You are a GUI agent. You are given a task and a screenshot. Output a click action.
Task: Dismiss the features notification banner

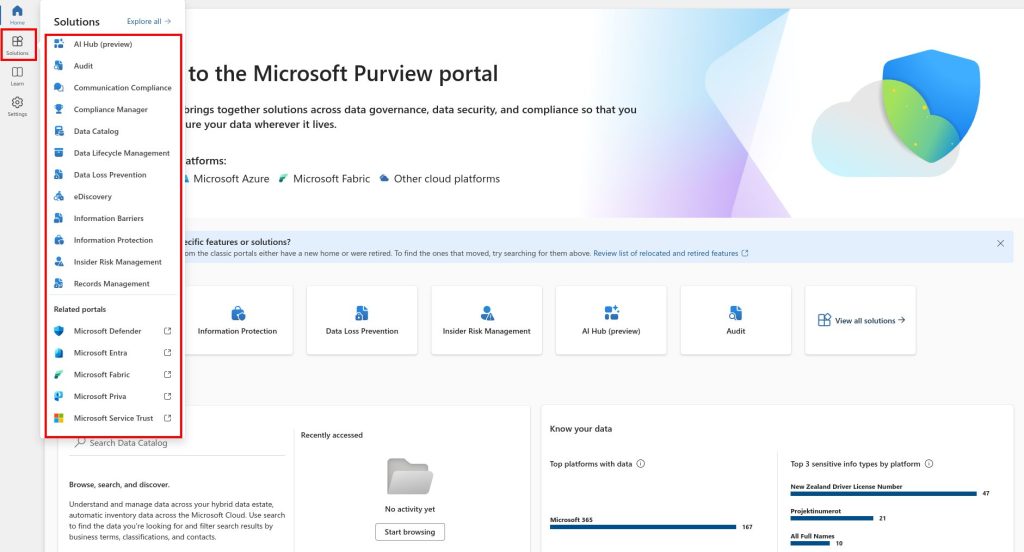pyautogui.click(x=1000, y=243)
